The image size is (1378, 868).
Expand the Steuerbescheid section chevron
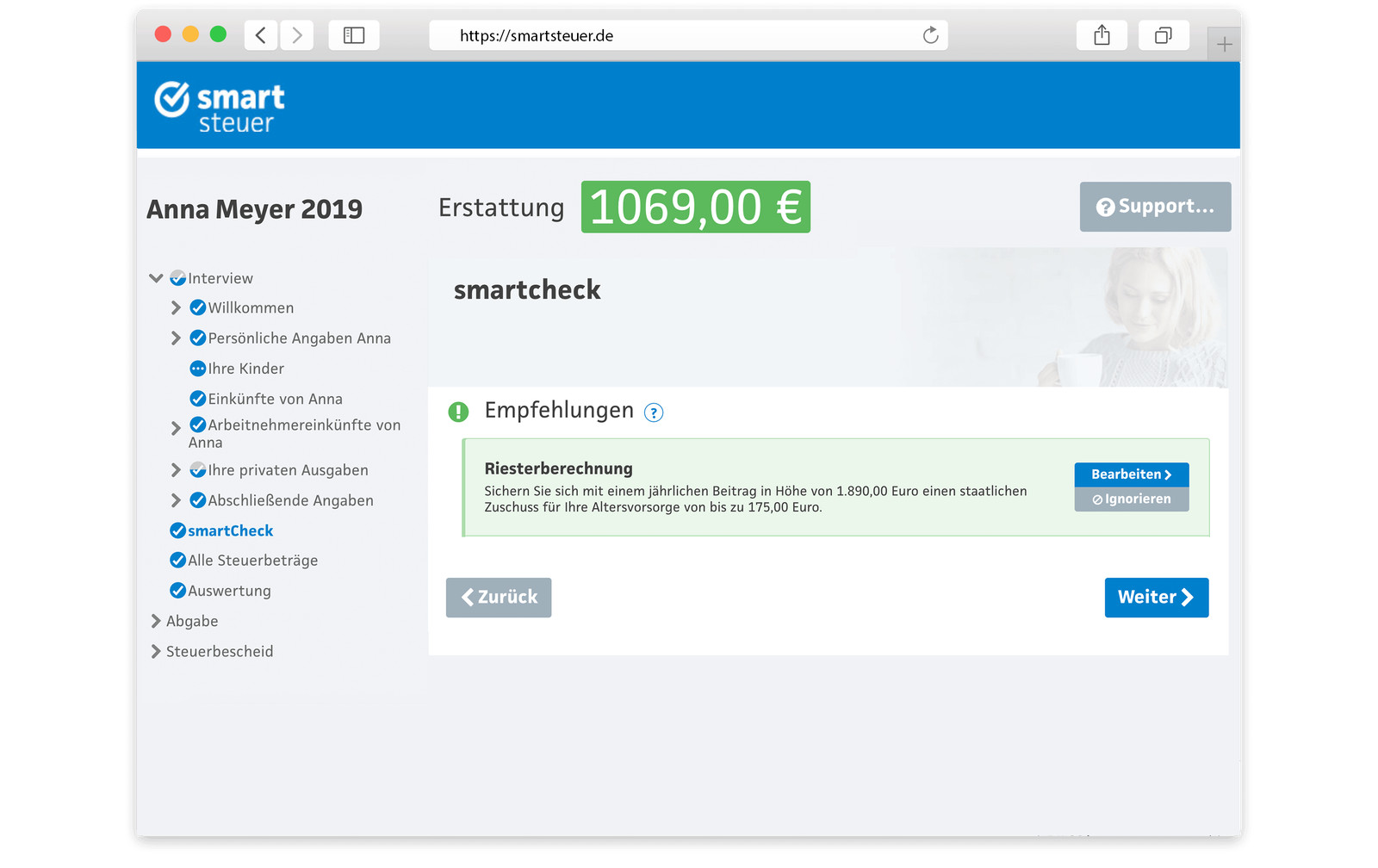pos(156,651)
